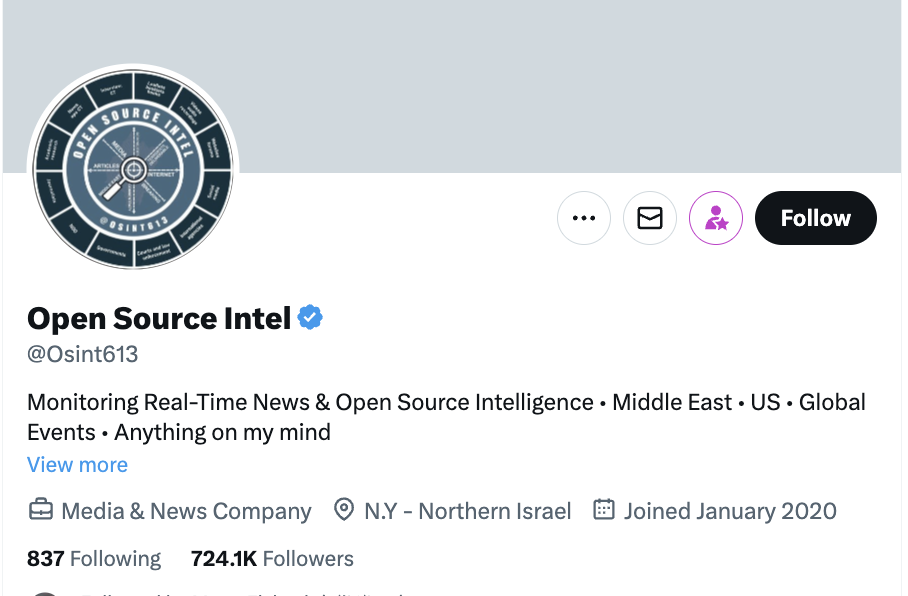Click the @Osint613 handle

pos(82,354)
